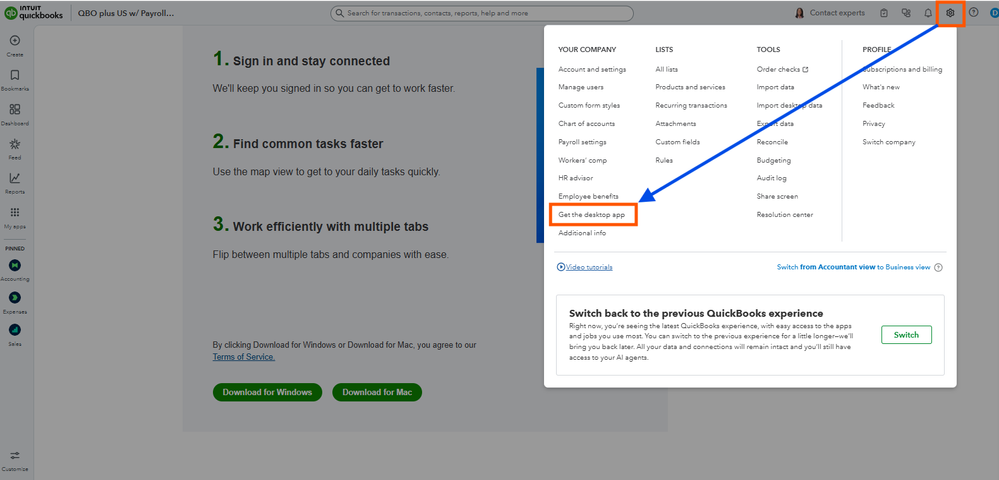Click the settings gear icon
The image size is (999, 480).
click(950, 13)
